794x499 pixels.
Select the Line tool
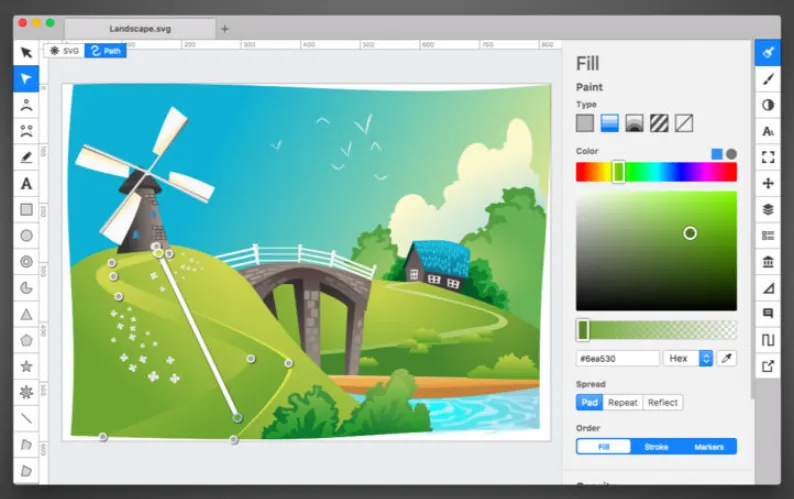[x=26, y=418]
